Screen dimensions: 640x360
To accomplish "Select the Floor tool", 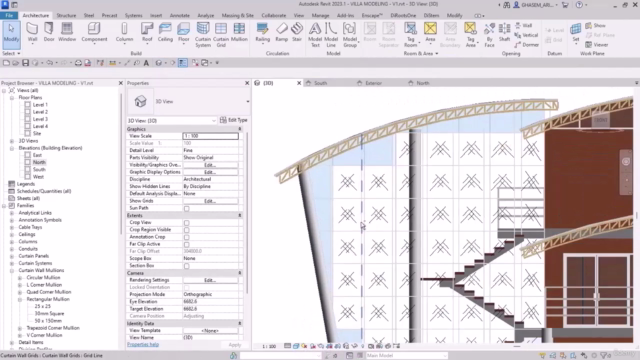I will (184, 33).
